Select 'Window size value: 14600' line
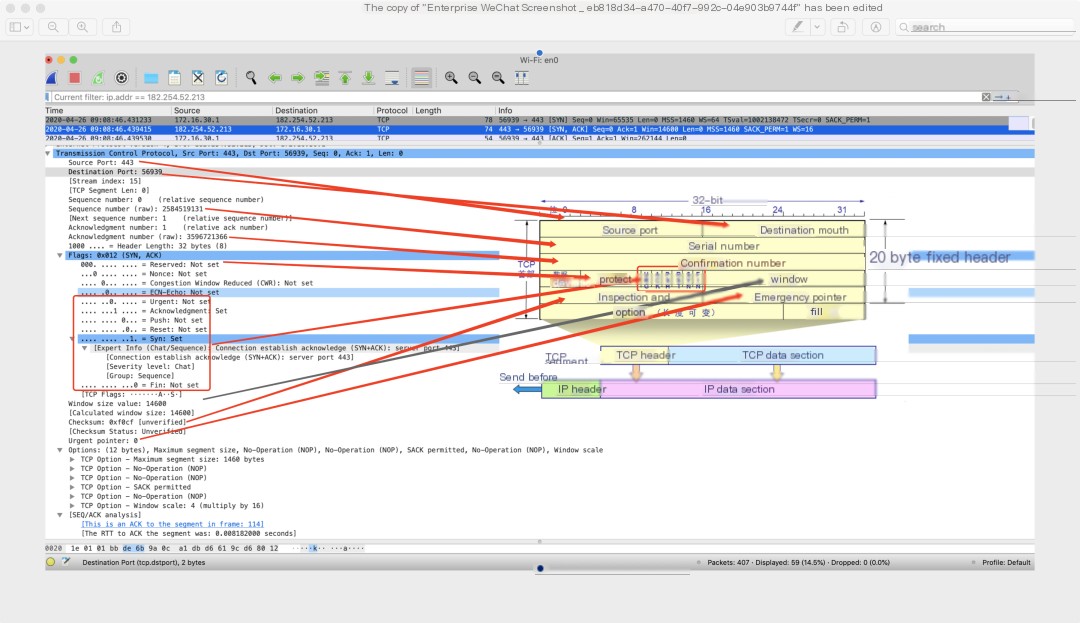 (x=117, y=404)
